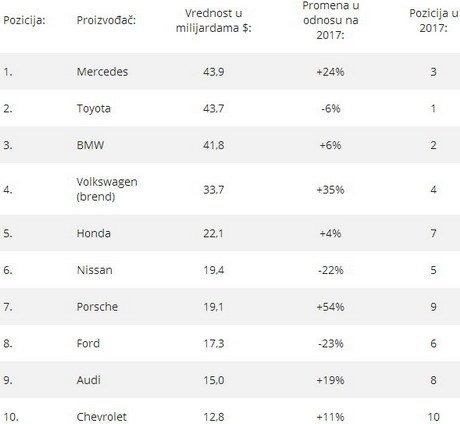Click the Ford manufacturer cell
Image resolution: width=460 pixels, height=424 pixels.
click(x=88, y=343)
